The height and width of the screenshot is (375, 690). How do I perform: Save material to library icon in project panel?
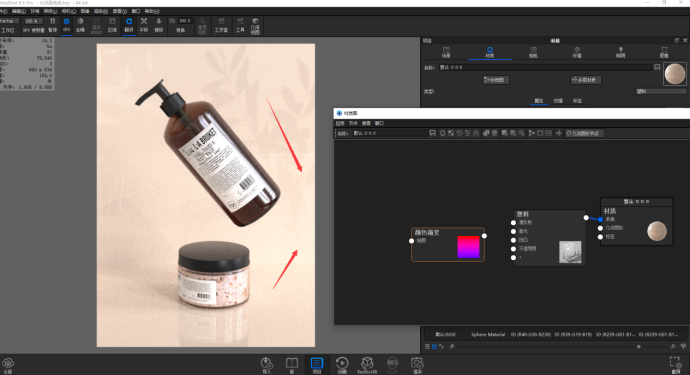[x=657, y=67]
